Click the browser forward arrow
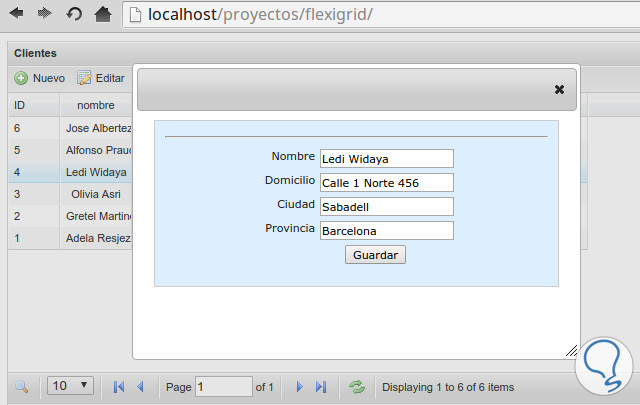 tap(44, 14)
